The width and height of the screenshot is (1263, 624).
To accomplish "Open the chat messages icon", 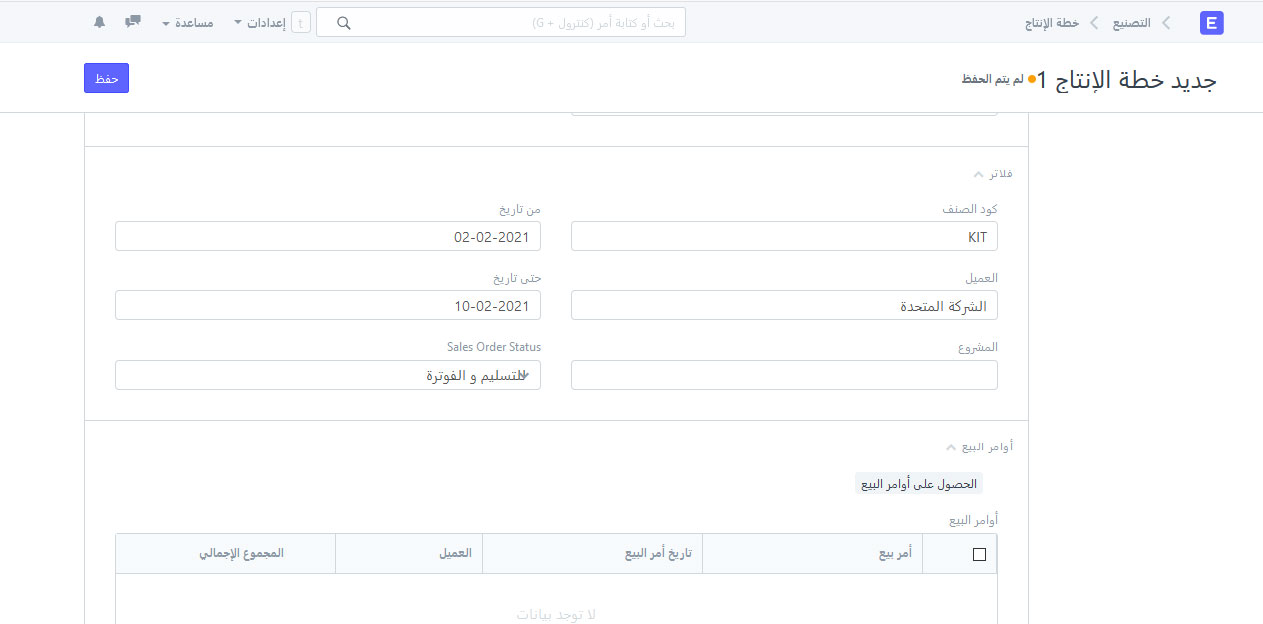I will pyautogui.click(x=133, y=22).
